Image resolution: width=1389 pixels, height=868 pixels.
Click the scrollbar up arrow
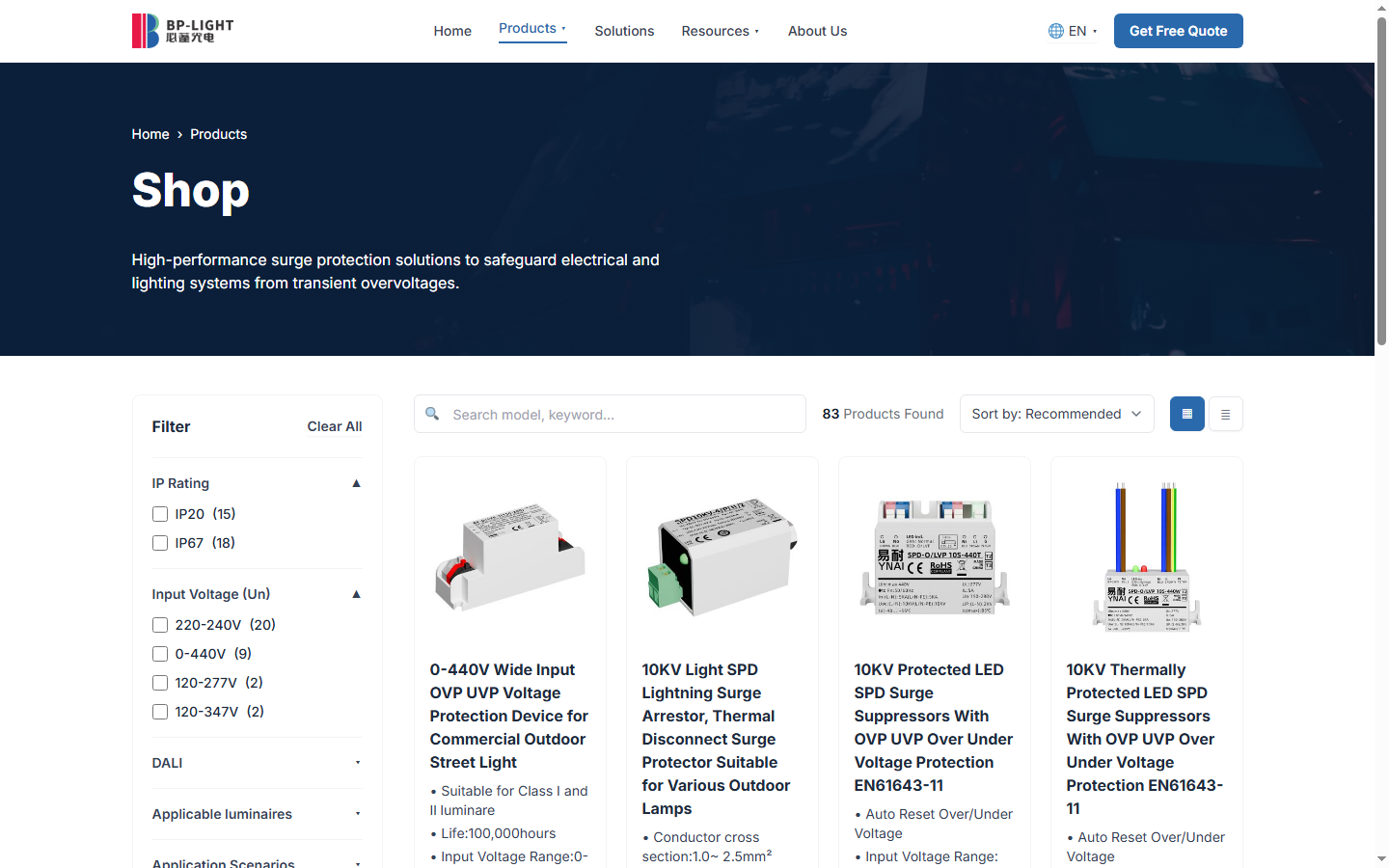click(x=1381, y=8)
